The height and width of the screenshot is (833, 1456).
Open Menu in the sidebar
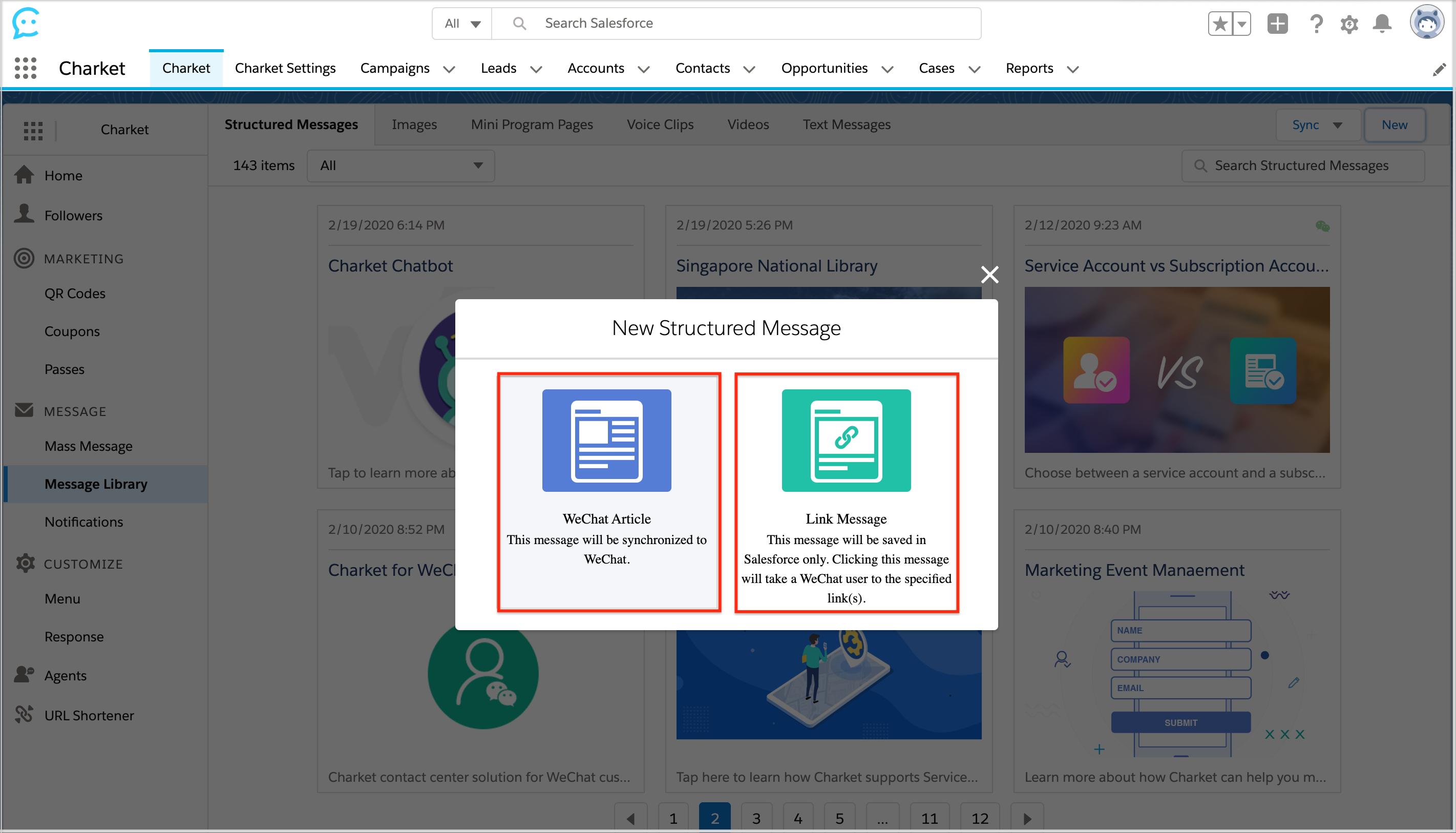coord(62,598)
